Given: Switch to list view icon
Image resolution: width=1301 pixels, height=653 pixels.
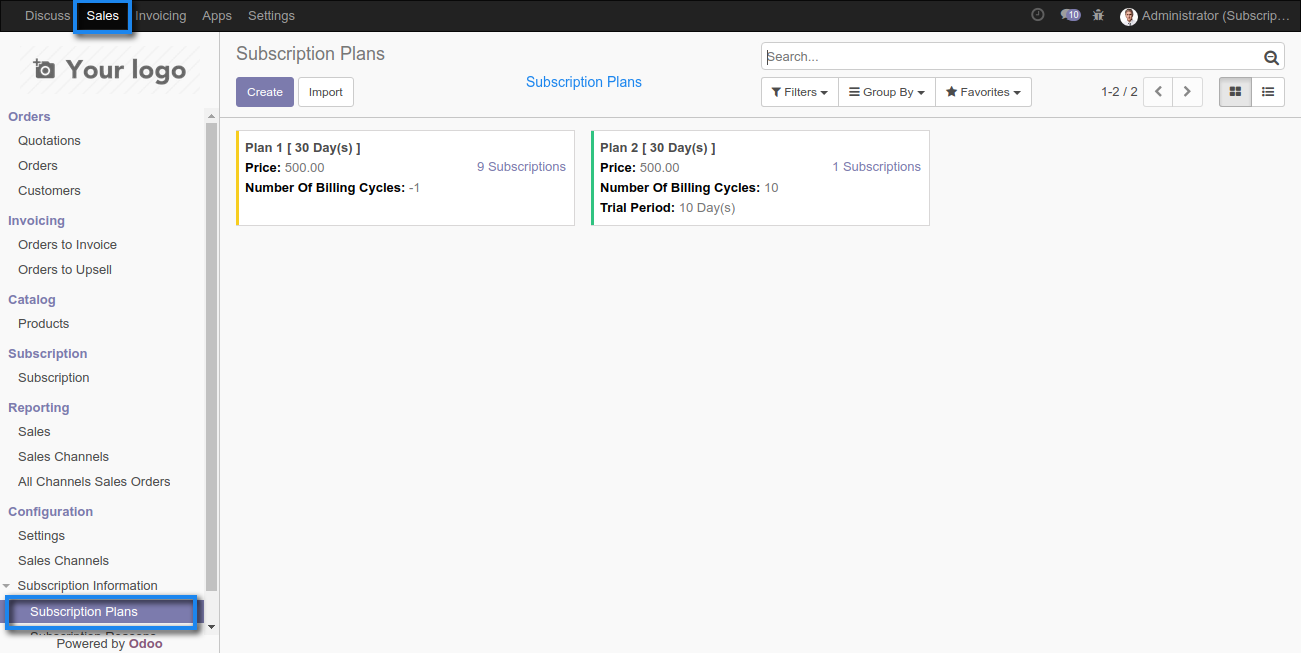Looking at the screenshot, I should click(1268, 92).
